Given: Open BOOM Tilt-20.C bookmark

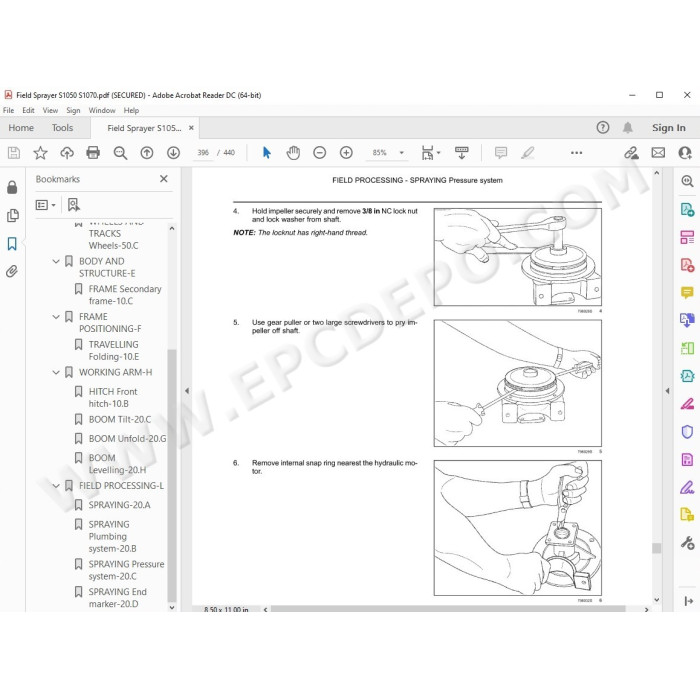Looking at the screenshot, I should [120, 420].
